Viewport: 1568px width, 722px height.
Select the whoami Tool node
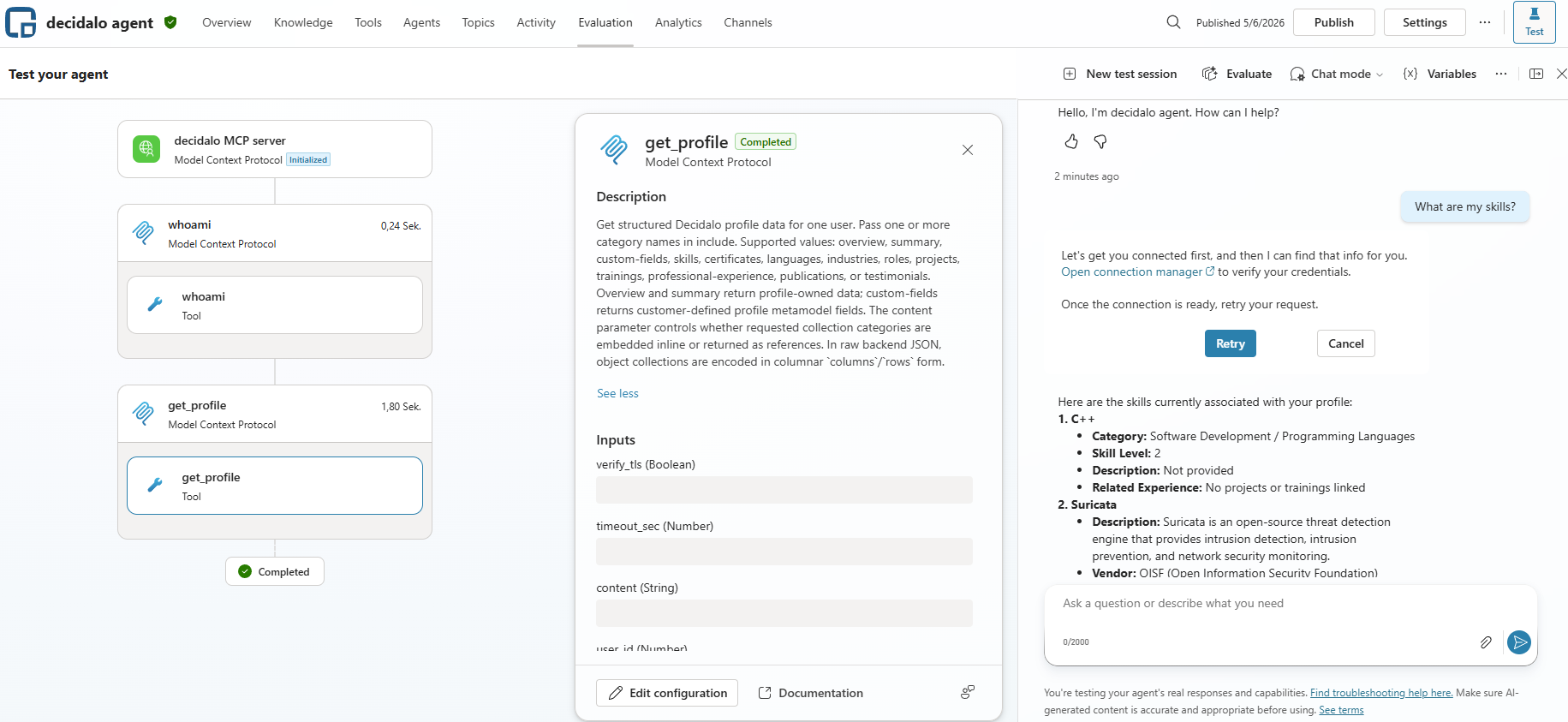[x=275, y=305]
